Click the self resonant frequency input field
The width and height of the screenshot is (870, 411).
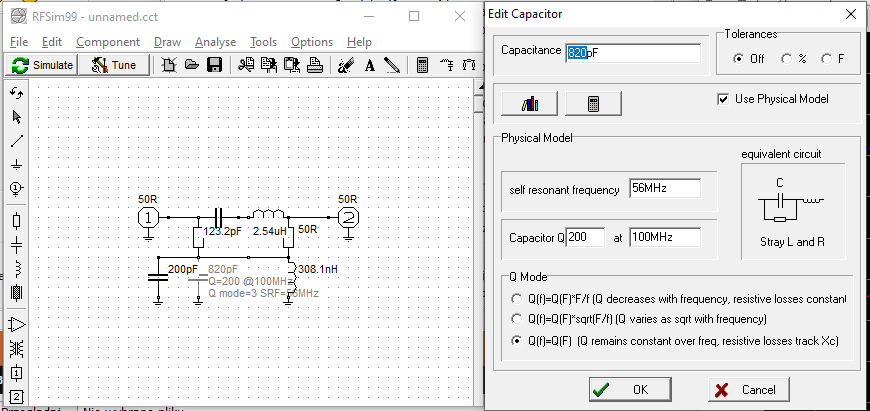coord(664,189)
